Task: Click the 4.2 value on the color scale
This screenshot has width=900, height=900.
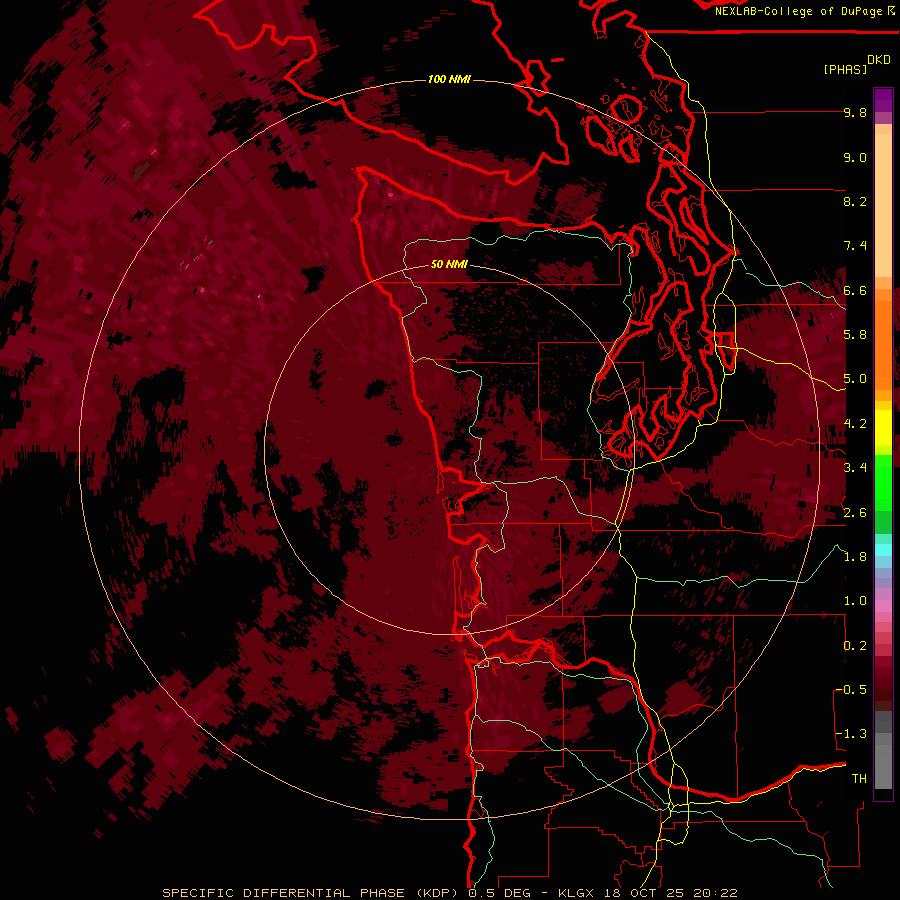Action: coord(855,424)
